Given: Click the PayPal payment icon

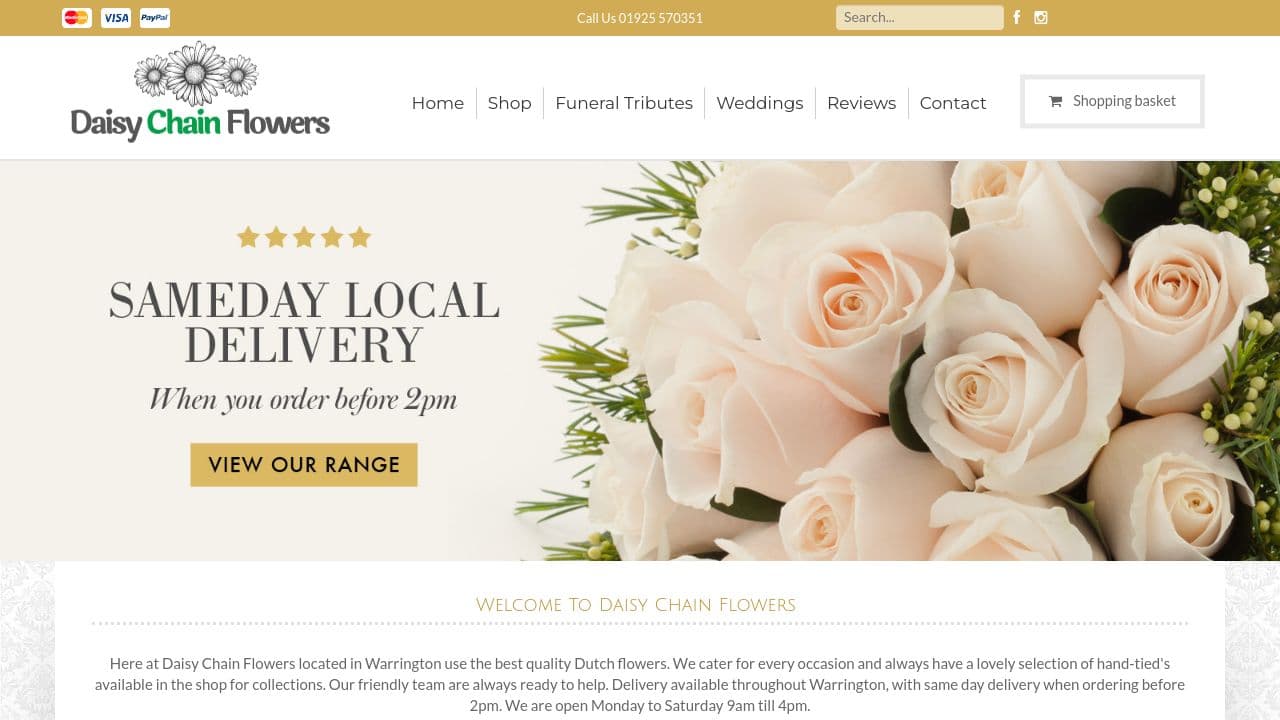Looking at the screenshot, I should [x=155, y=18].
